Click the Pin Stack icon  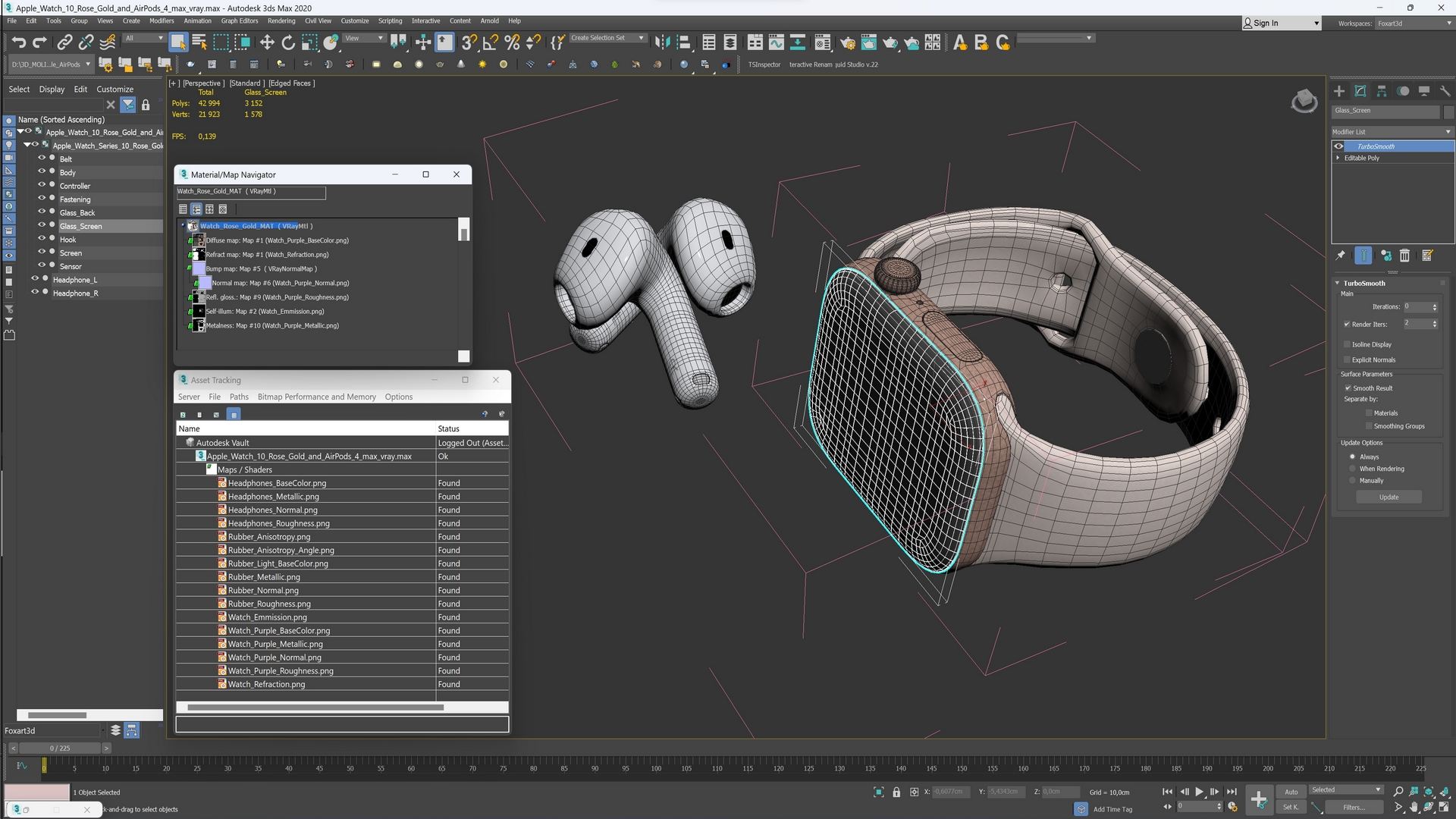1341,256
